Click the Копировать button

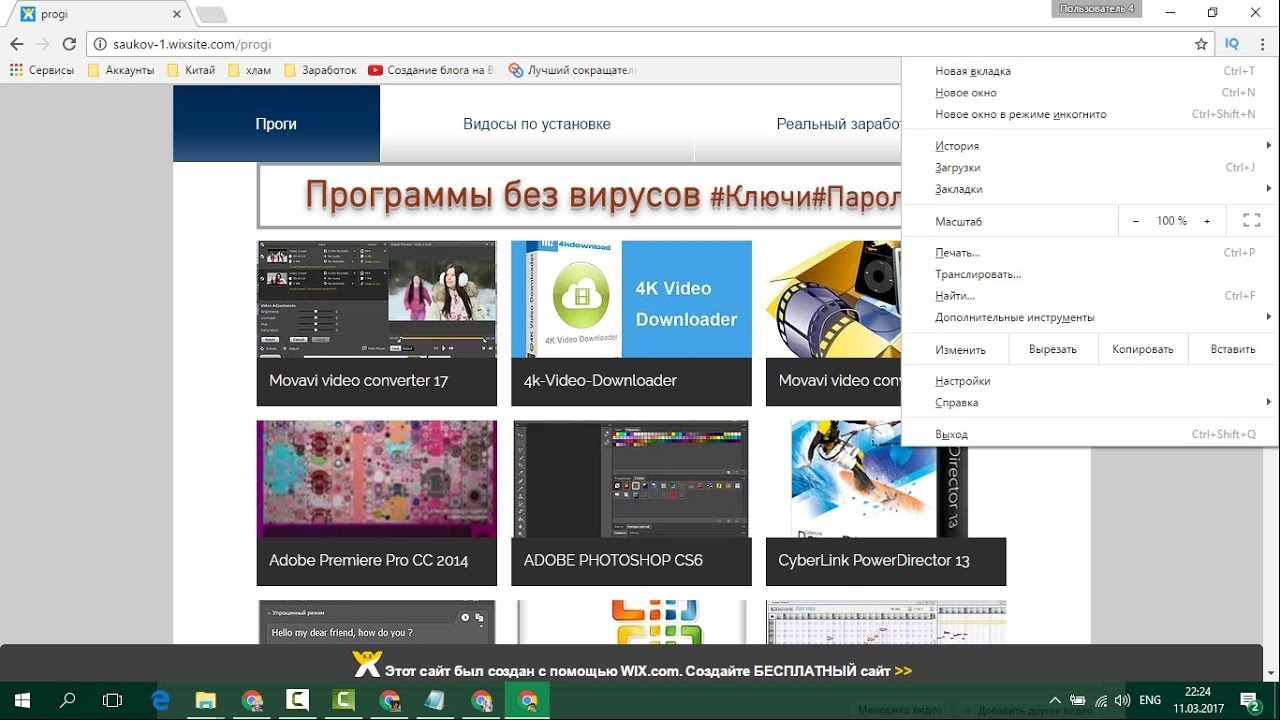click(1143, 350)
